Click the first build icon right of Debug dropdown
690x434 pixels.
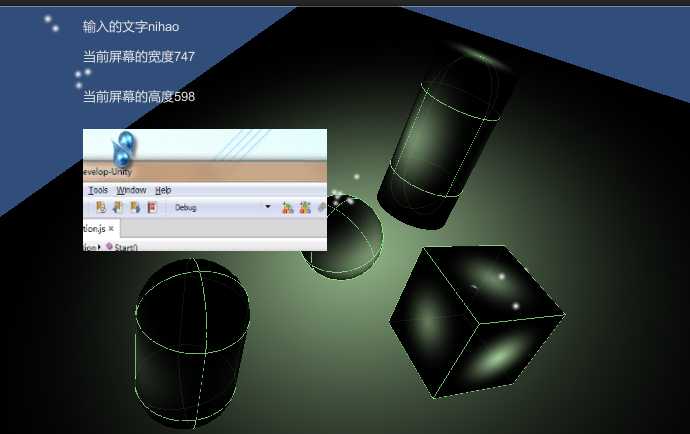[x=287, y=207]
